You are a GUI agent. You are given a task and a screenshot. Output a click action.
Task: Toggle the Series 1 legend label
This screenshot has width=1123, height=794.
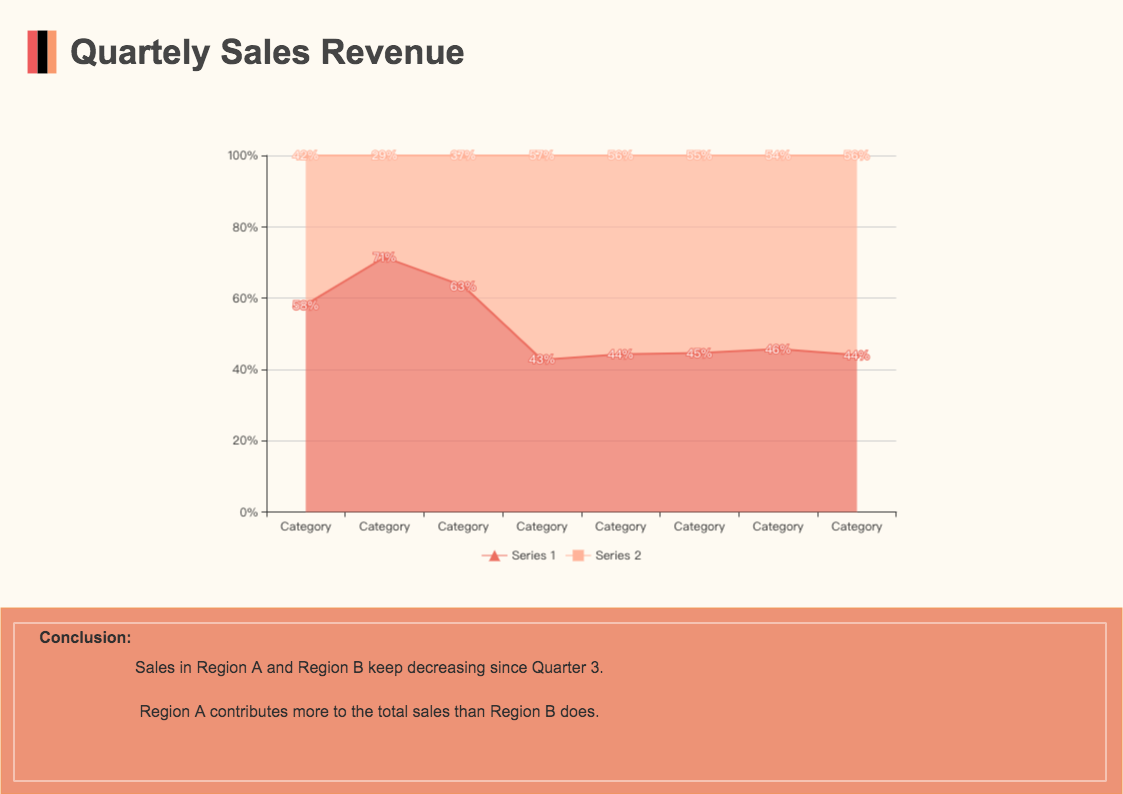[x=534, y=556]
